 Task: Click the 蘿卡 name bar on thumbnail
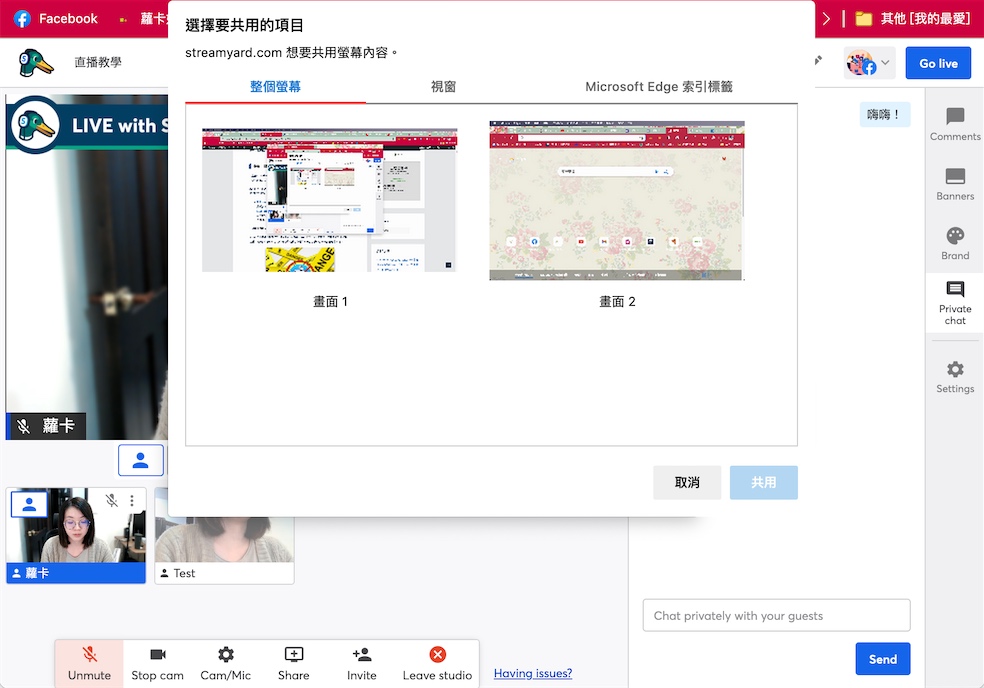coord(76,572)
